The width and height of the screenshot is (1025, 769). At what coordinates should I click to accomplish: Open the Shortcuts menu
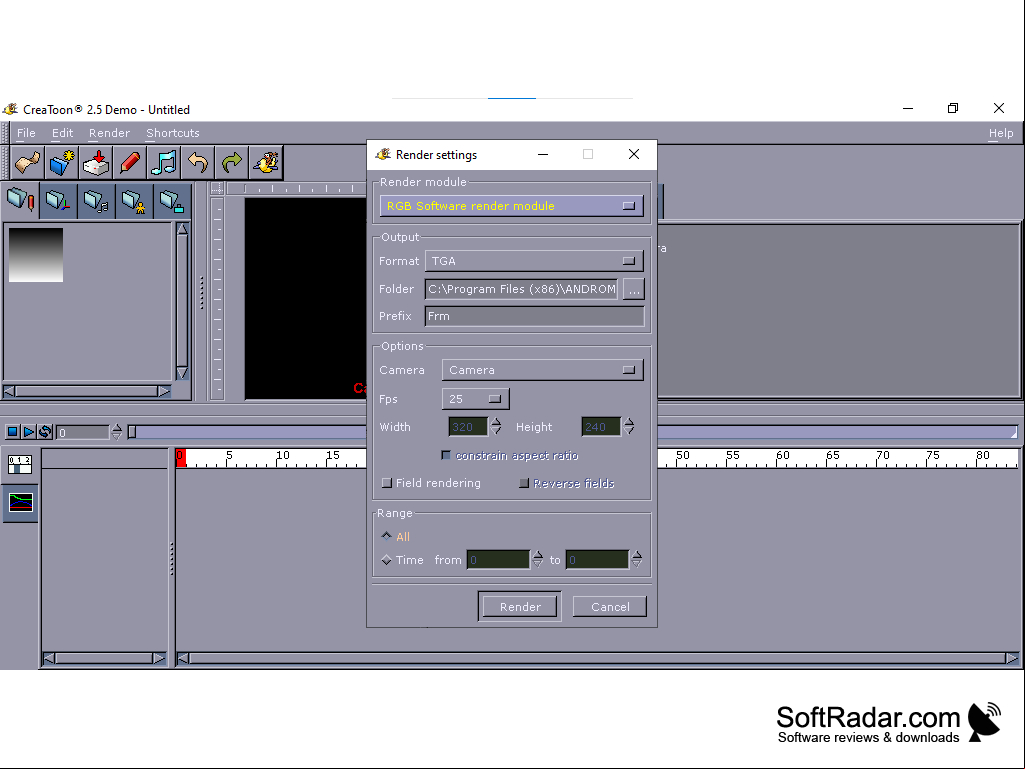coord(173,133)
